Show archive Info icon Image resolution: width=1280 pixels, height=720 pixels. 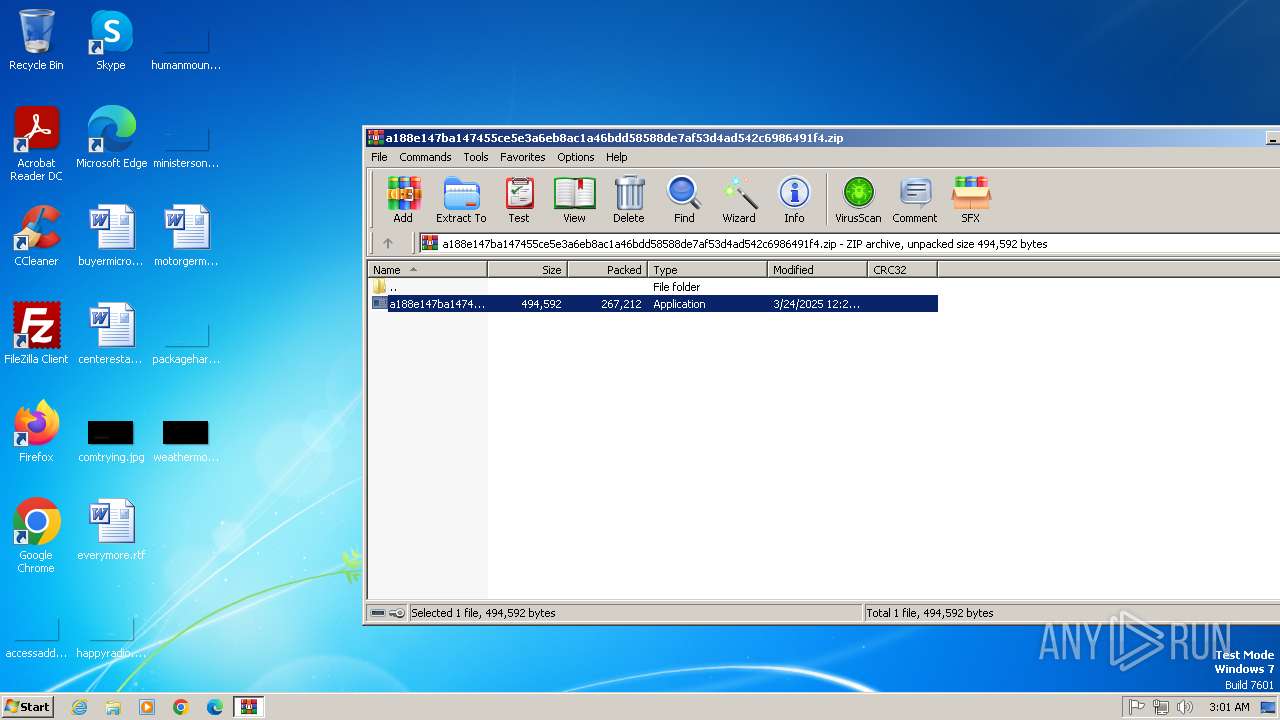[794, 199]
